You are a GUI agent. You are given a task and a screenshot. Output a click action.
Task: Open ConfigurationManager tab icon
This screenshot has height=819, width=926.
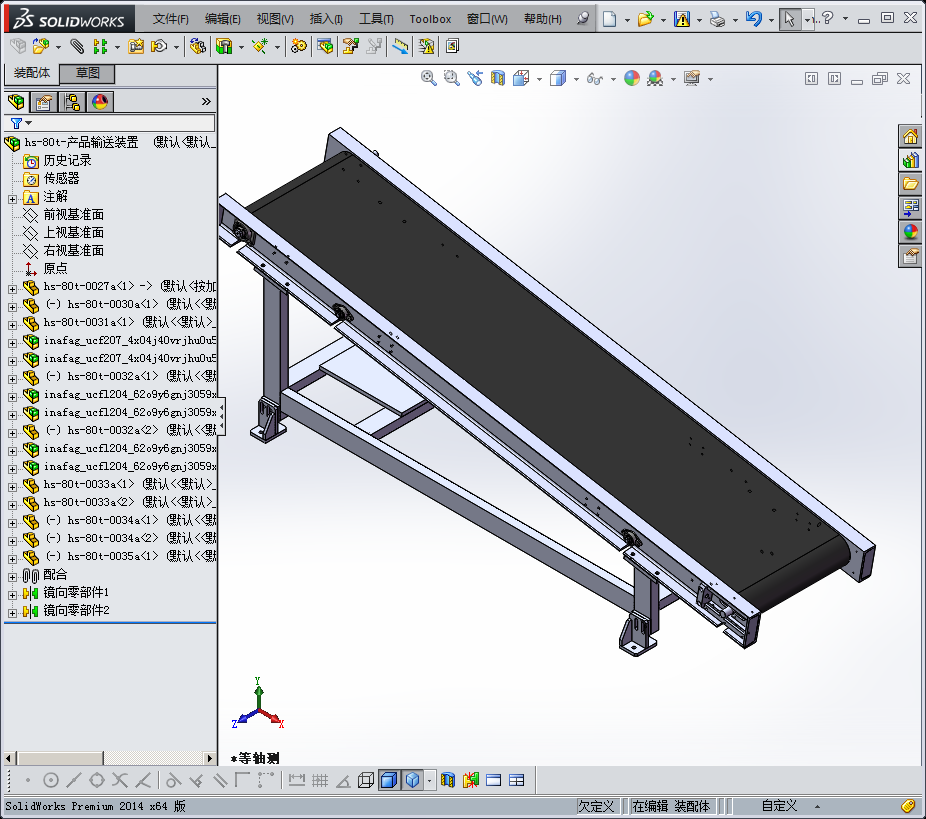(x=72, y=102)
